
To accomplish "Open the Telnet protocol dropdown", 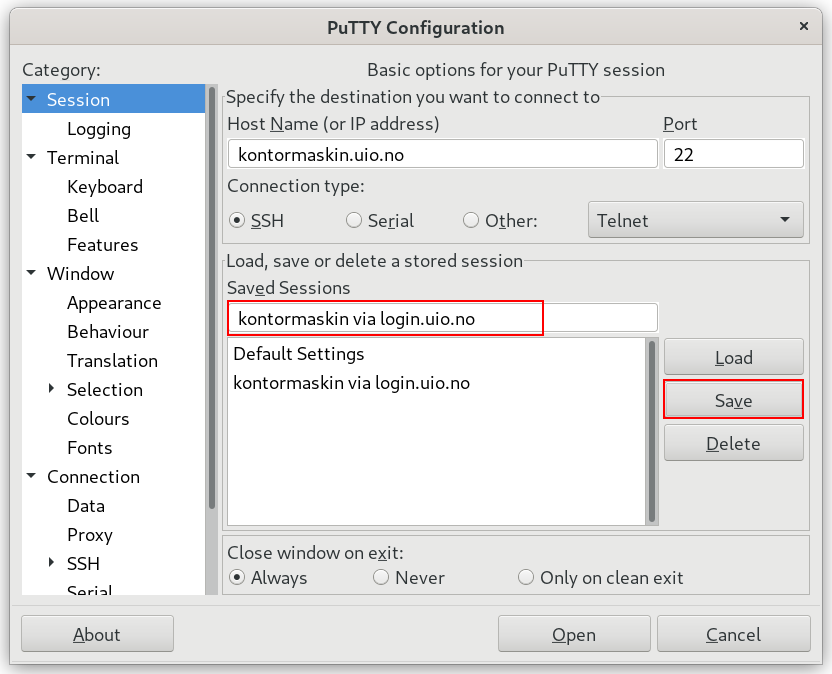I will (x=696, y=220).
